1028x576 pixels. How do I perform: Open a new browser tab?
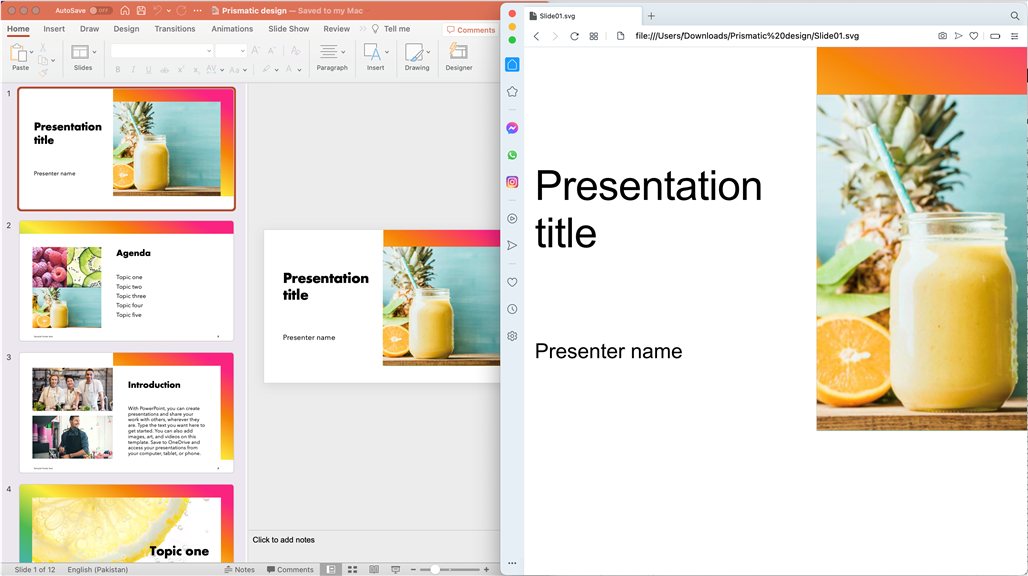click(x=651, y=16)
